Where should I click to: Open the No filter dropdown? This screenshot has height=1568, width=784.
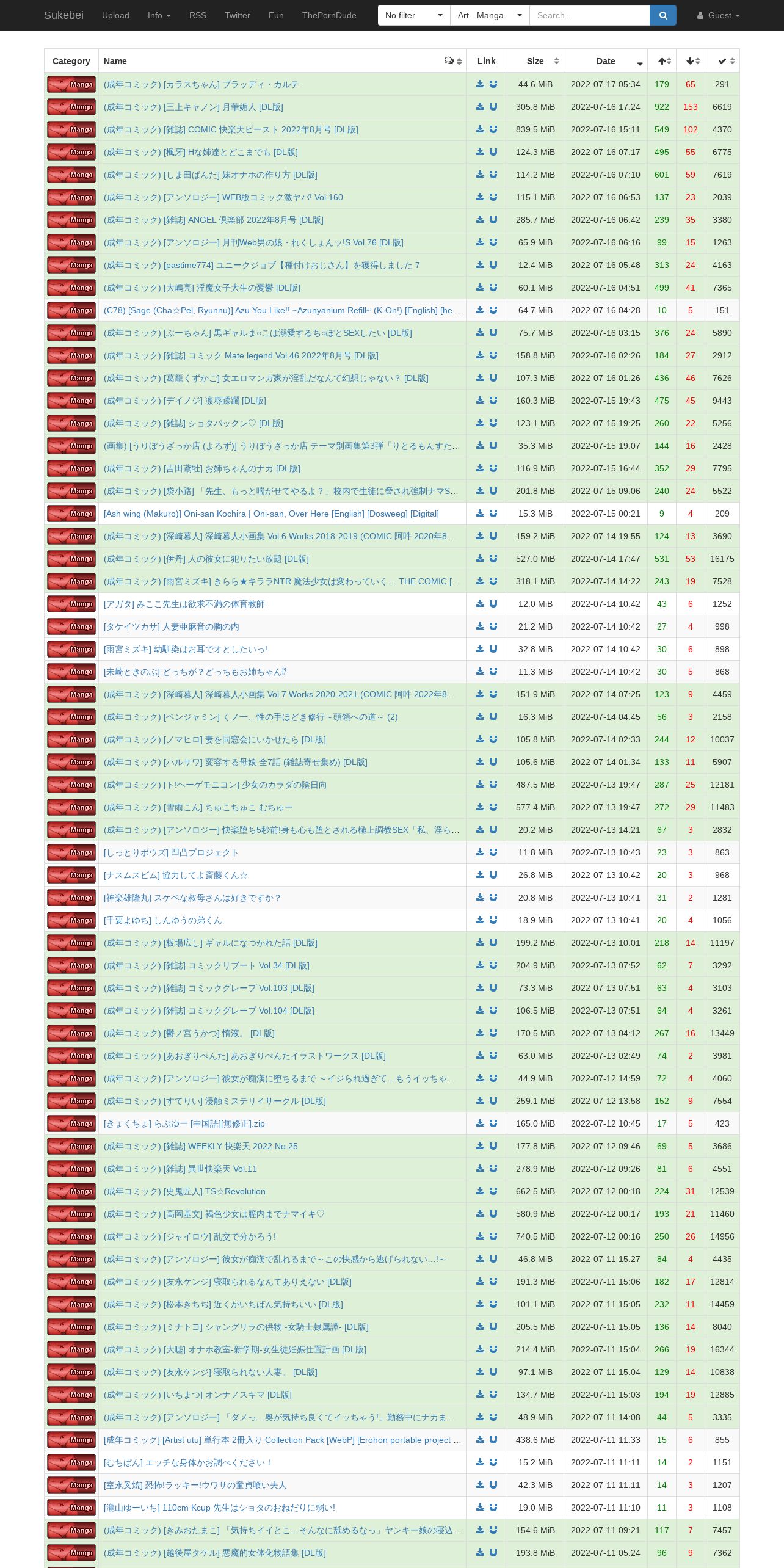click(x=414, y=15)
